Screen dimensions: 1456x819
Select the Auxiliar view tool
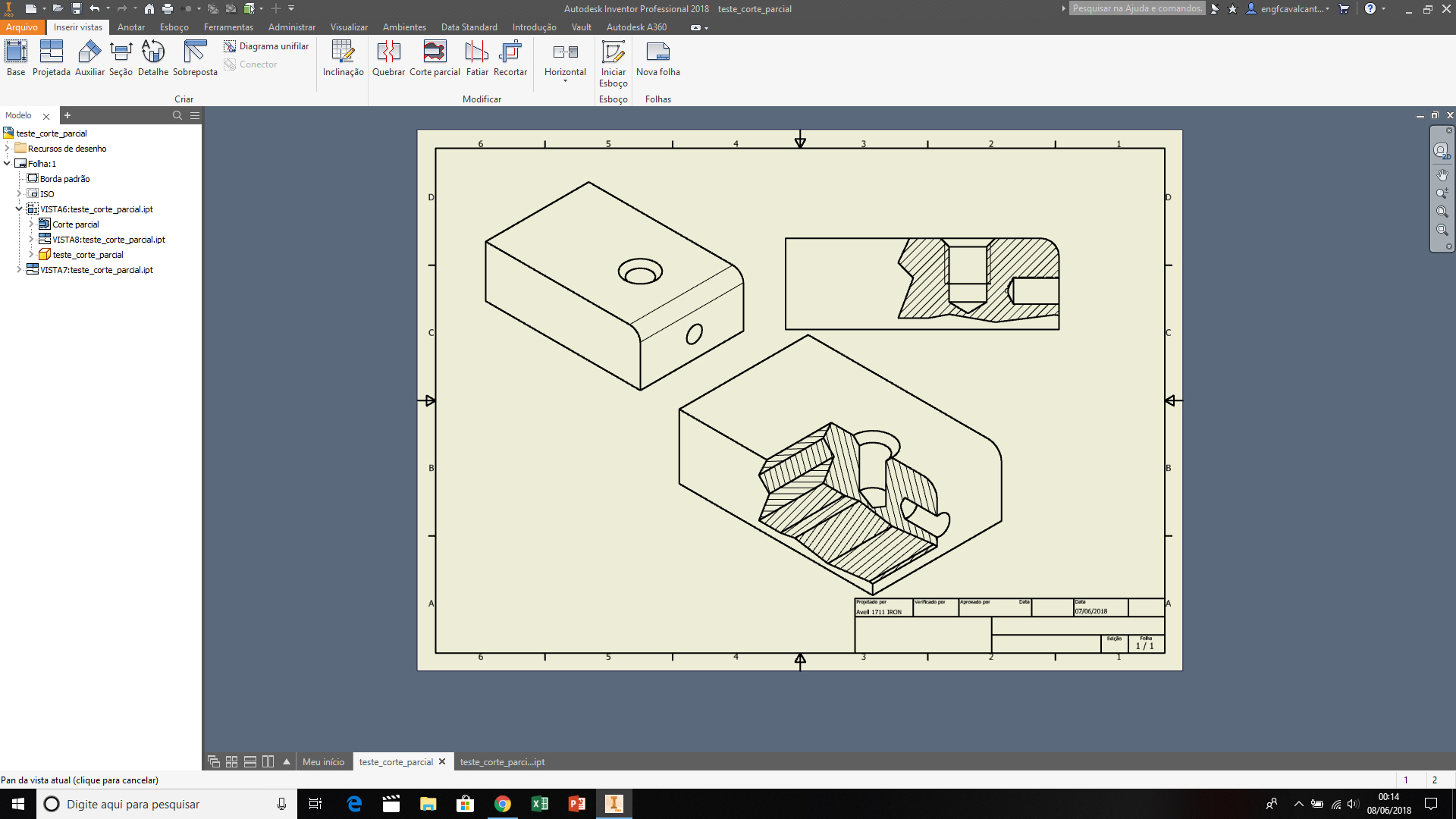pyautogui.click(x=89, y=57)
